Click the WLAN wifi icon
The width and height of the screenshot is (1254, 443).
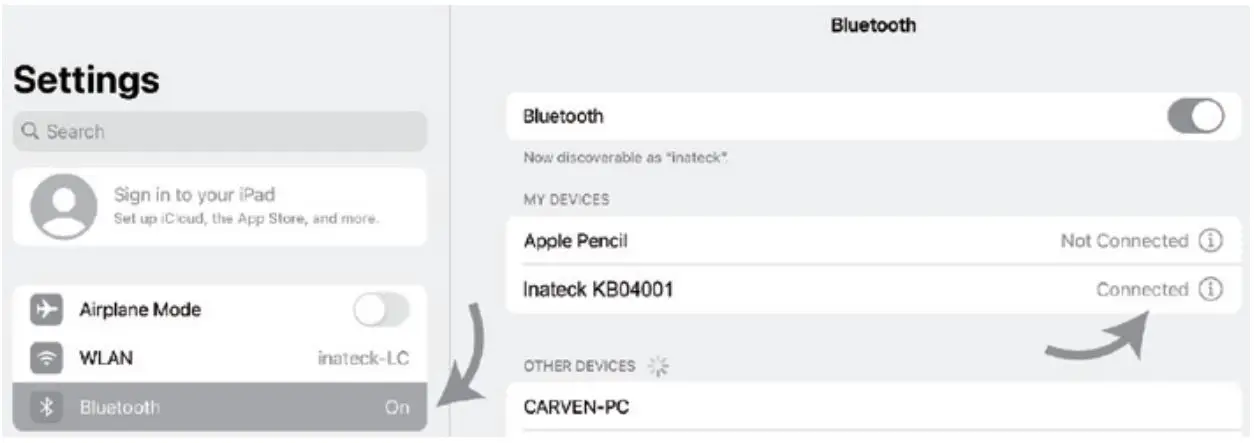click(x=46, y=358)
